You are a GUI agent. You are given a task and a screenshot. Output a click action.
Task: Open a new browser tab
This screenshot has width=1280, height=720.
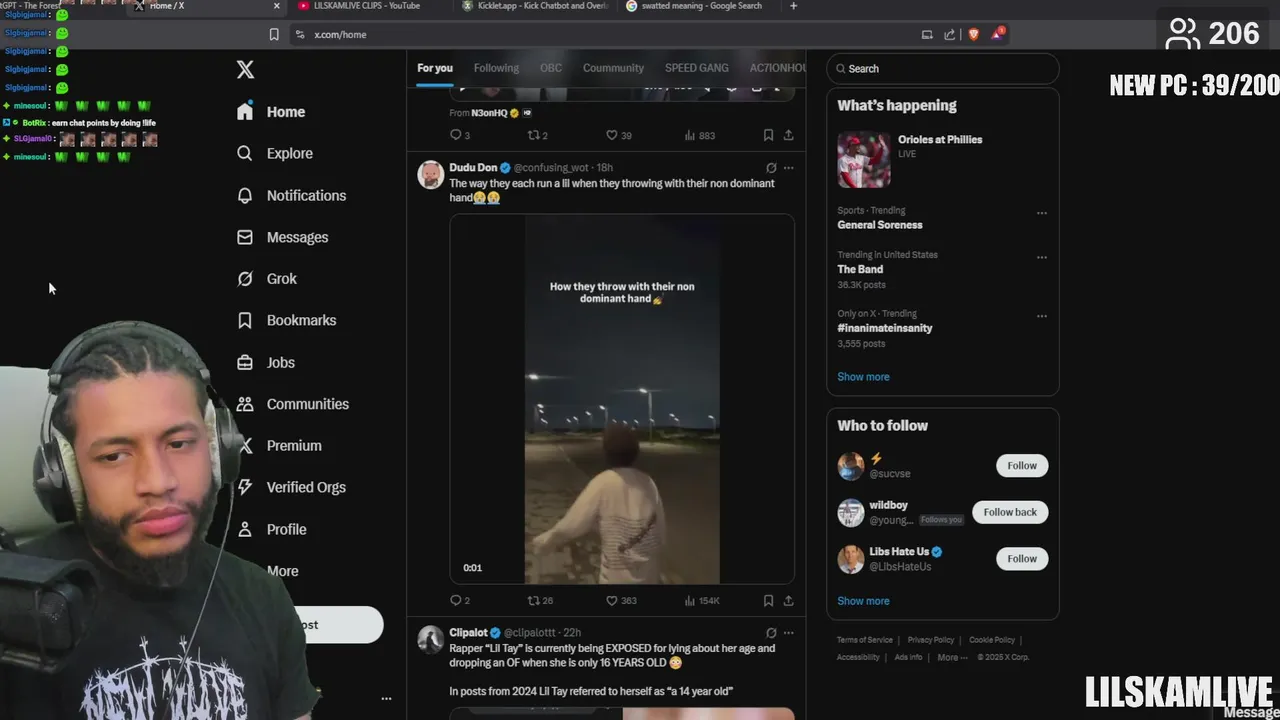tap(793, 6)
